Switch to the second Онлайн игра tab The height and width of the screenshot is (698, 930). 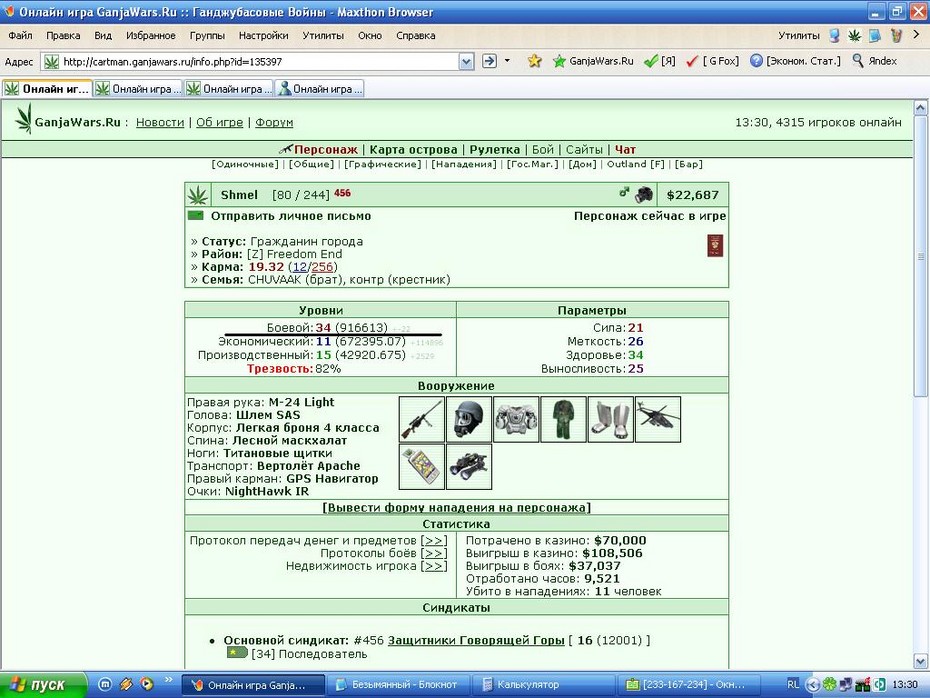138,89
